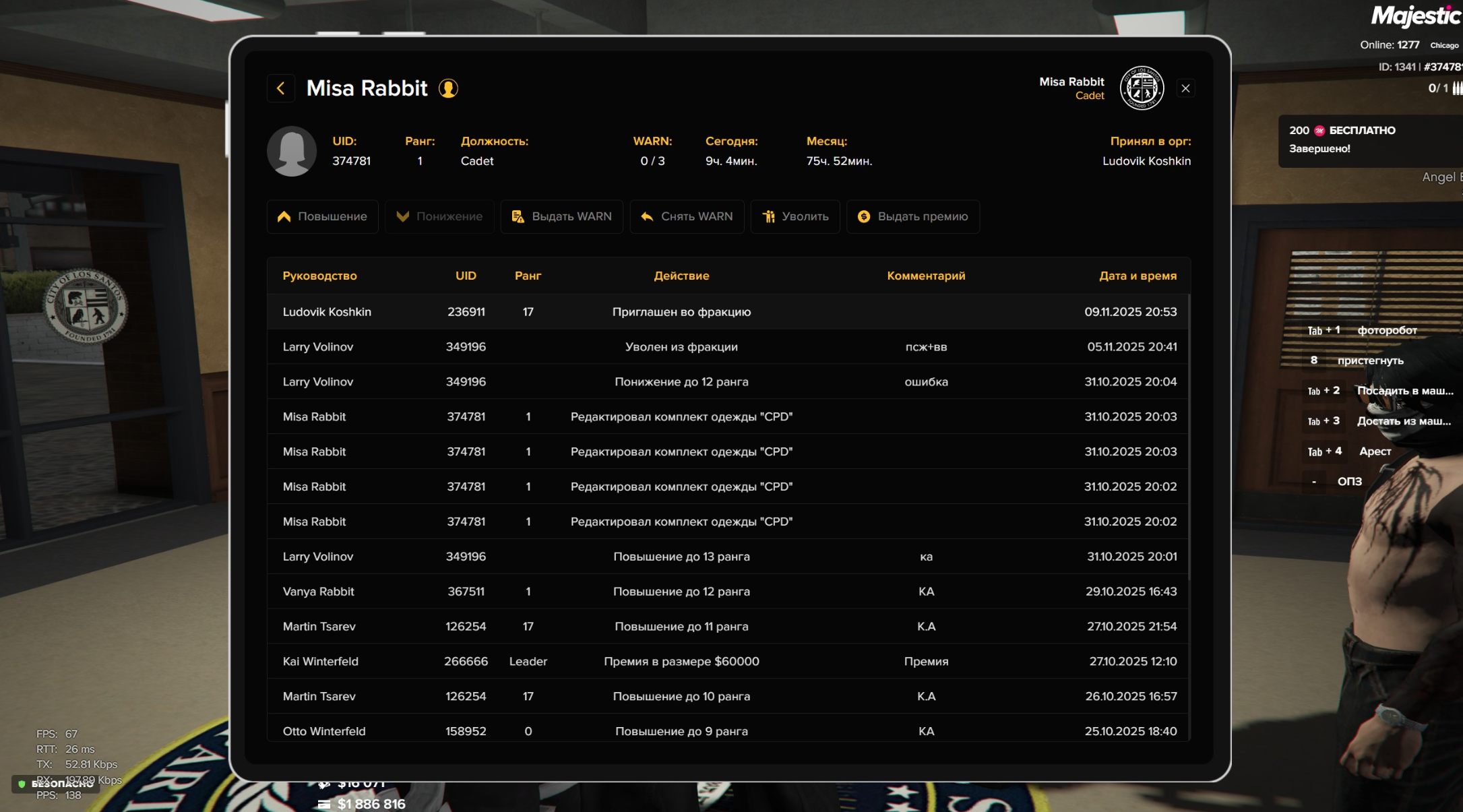
Task: Select the Повышение до 9 ранга entry
Action: coord(681,732)
